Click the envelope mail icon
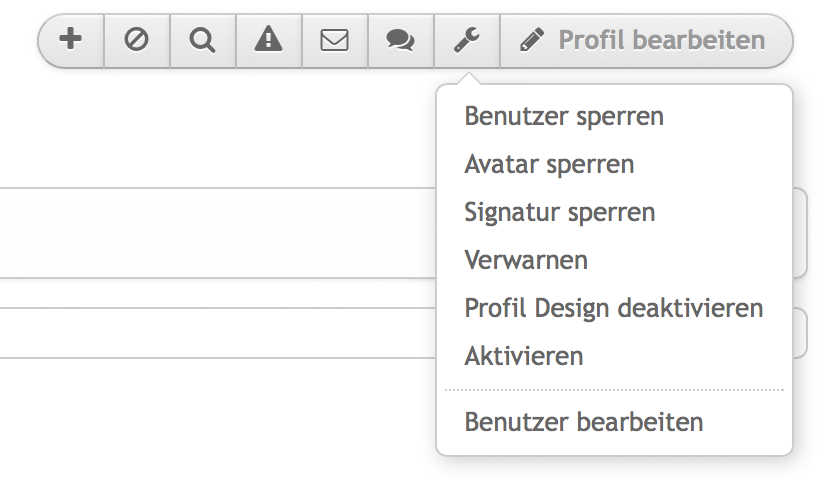Viewport: 830px width, 486px height. 335,41
